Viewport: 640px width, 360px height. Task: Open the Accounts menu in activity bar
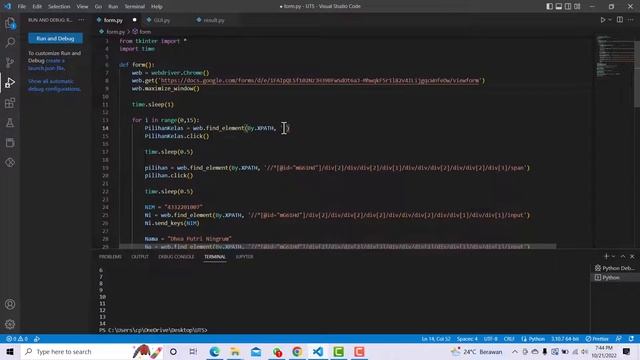coord(10,304)
